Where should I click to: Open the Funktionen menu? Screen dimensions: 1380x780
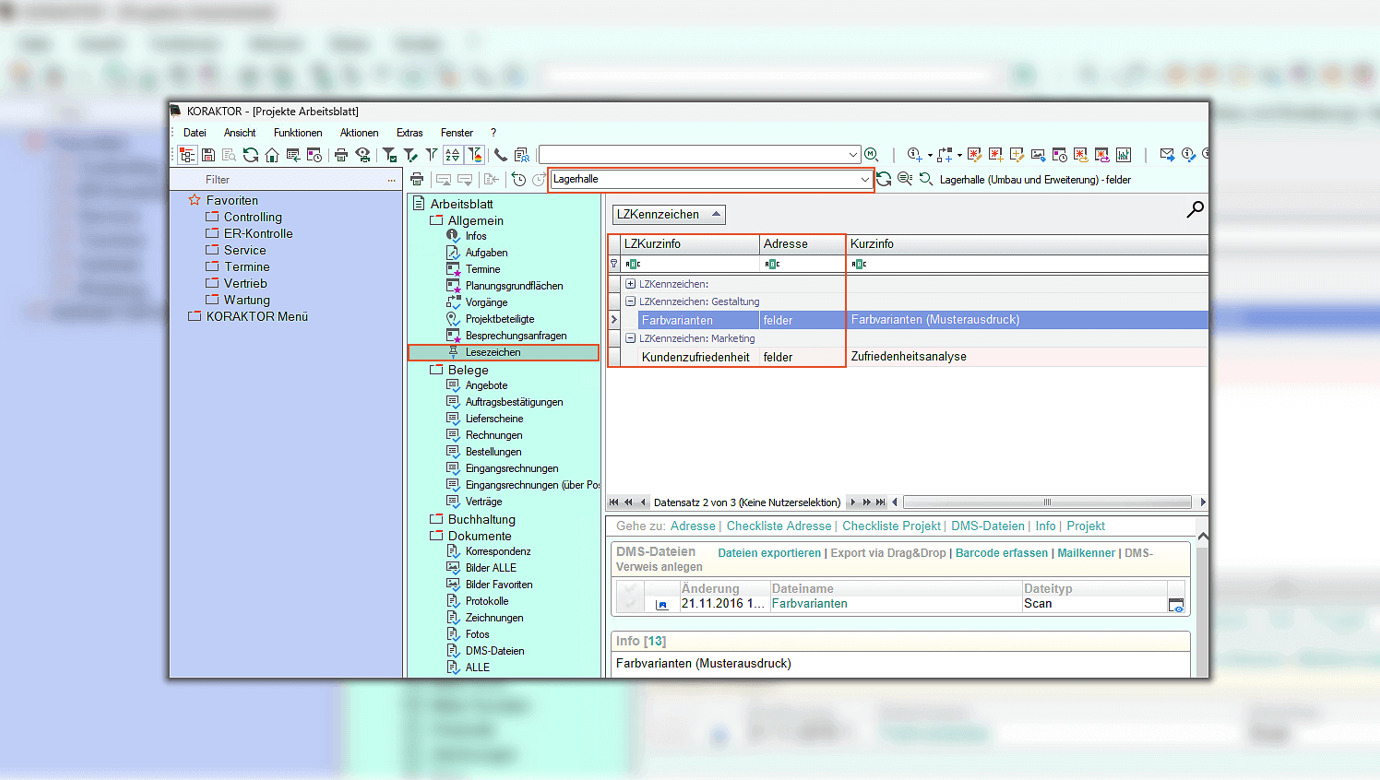point(297,133)
